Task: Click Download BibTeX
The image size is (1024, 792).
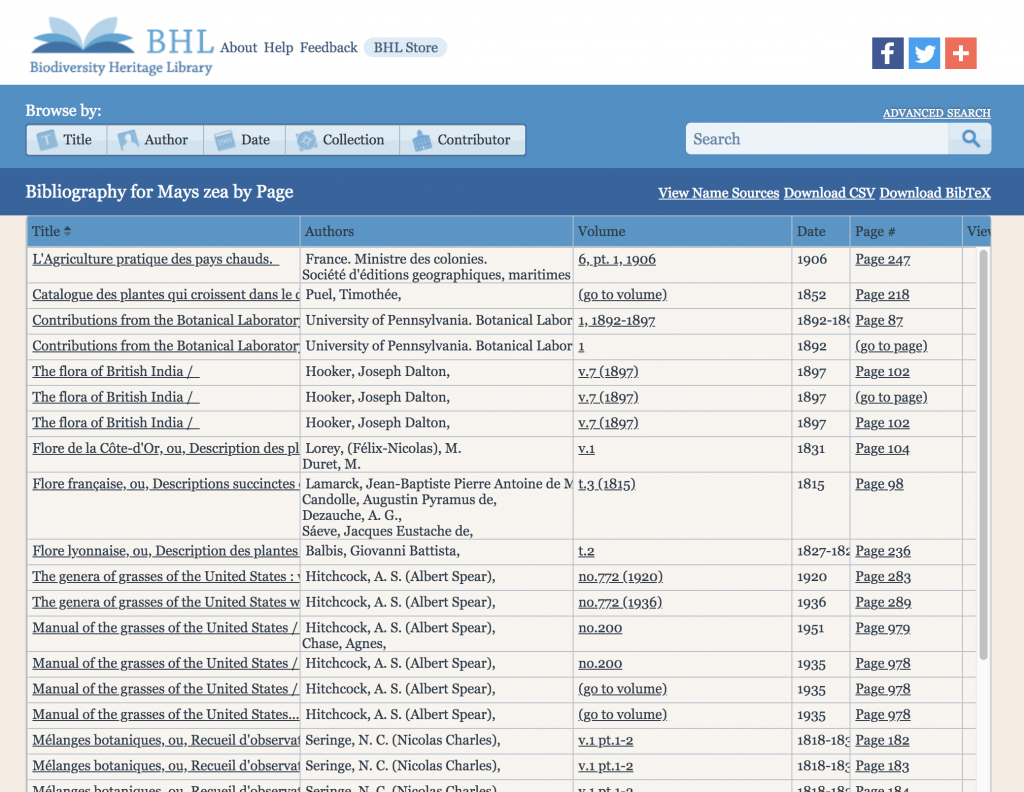Action: point(934,192)
